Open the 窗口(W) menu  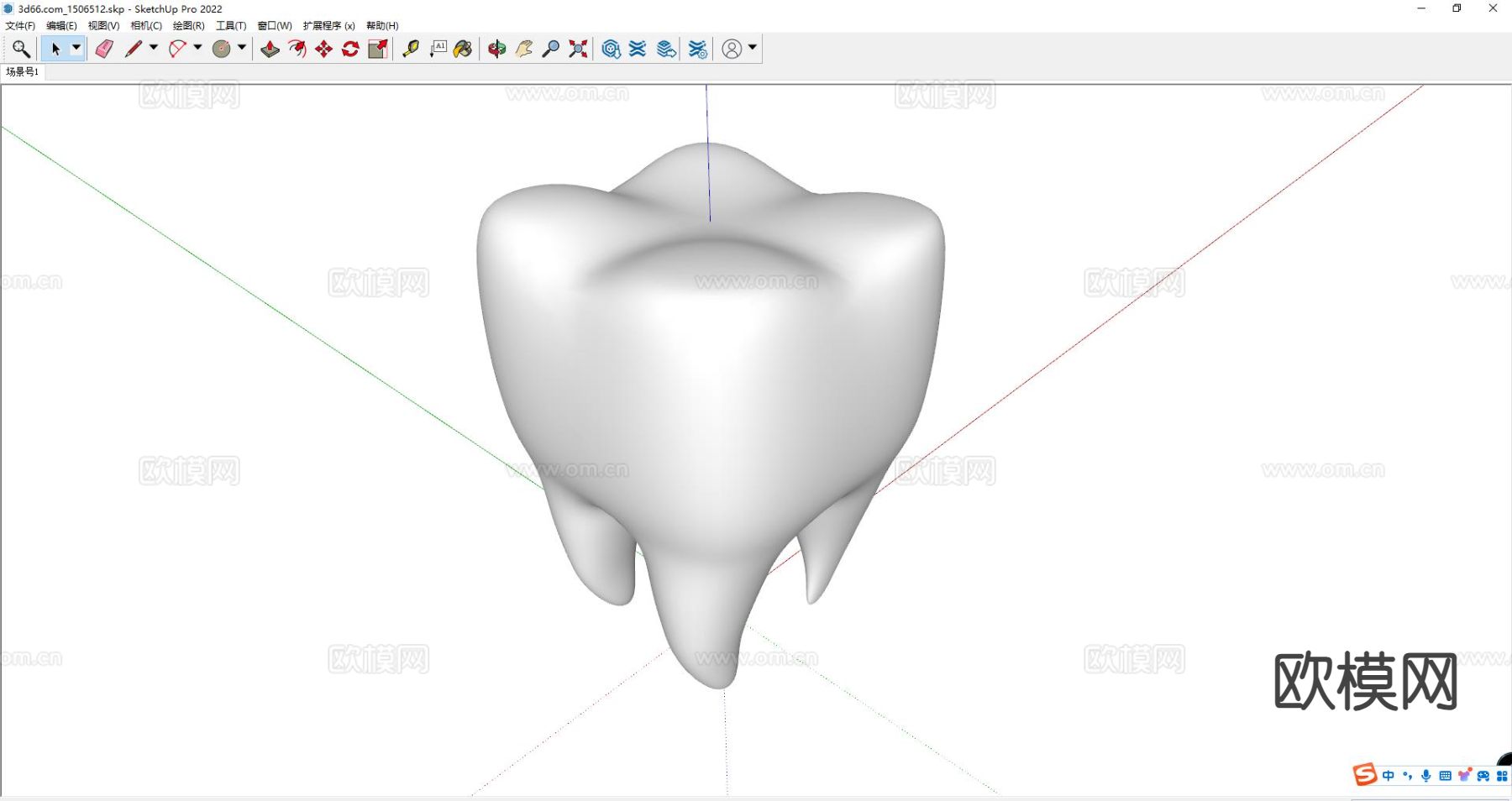pos(275,26)
